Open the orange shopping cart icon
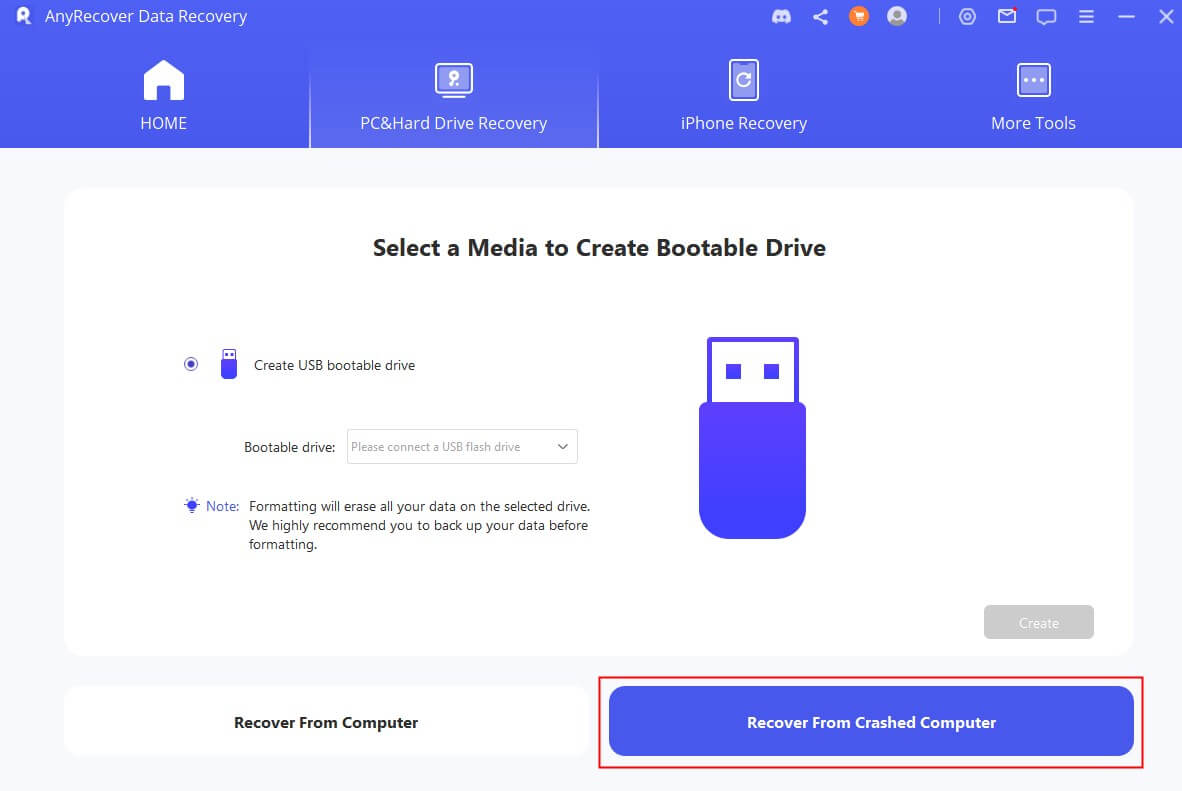1182x791 pixels. pyautogui.click(x=858, y=17)
